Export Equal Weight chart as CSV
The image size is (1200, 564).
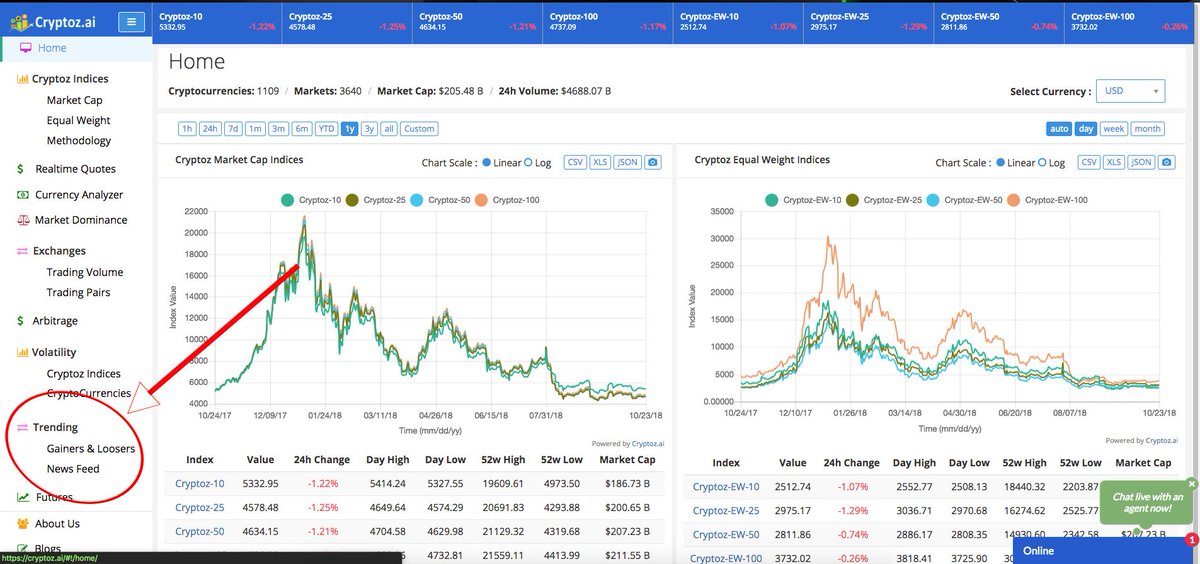(x=1089, y=162)
